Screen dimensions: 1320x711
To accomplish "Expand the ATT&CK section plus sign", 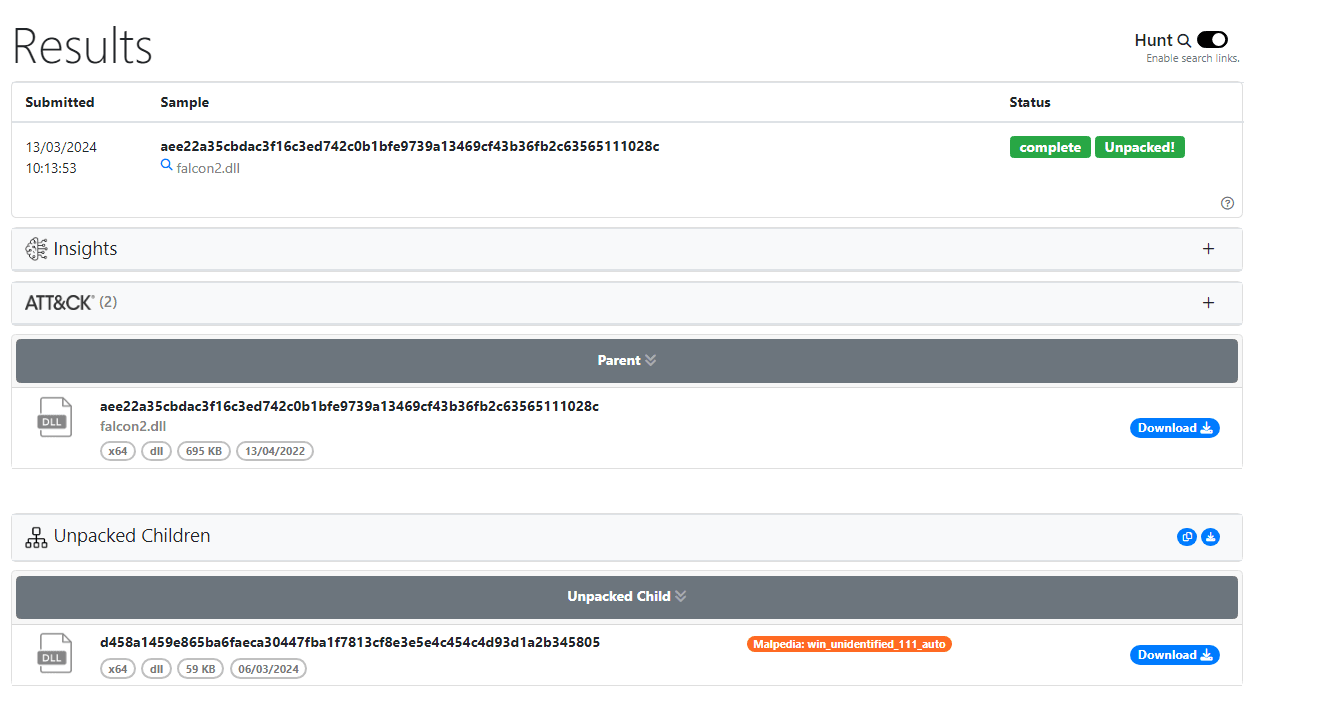I will [1208, 303].
